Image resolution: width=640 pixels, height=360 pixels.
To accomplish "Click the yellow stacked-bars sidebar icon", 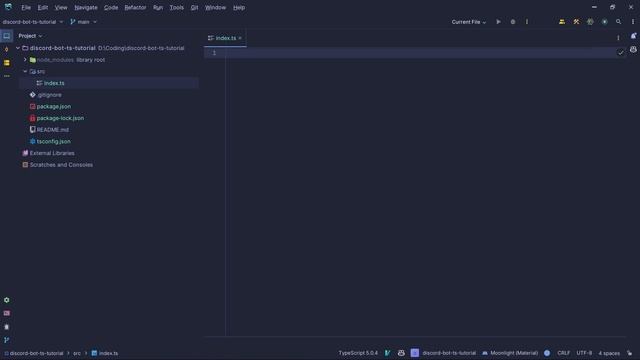I will pos(7,63).
